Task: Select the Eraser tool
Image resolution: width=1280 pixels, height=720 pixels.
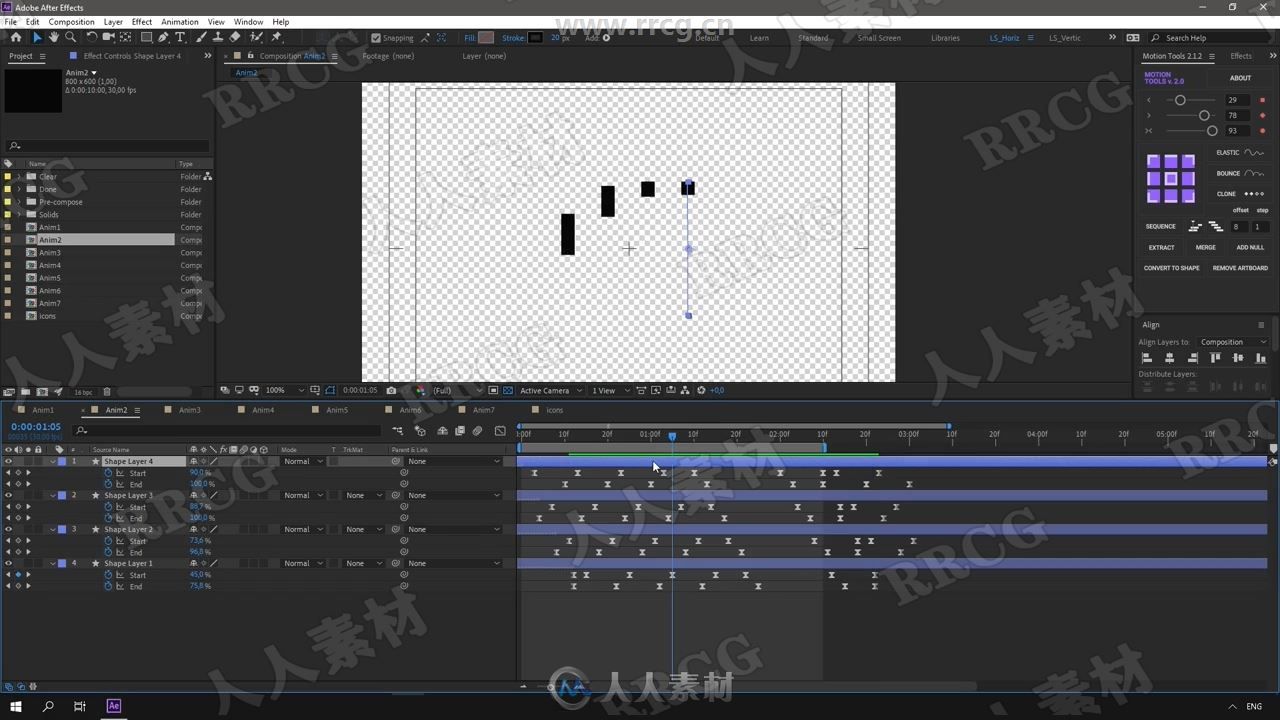Action: point(235,37)
